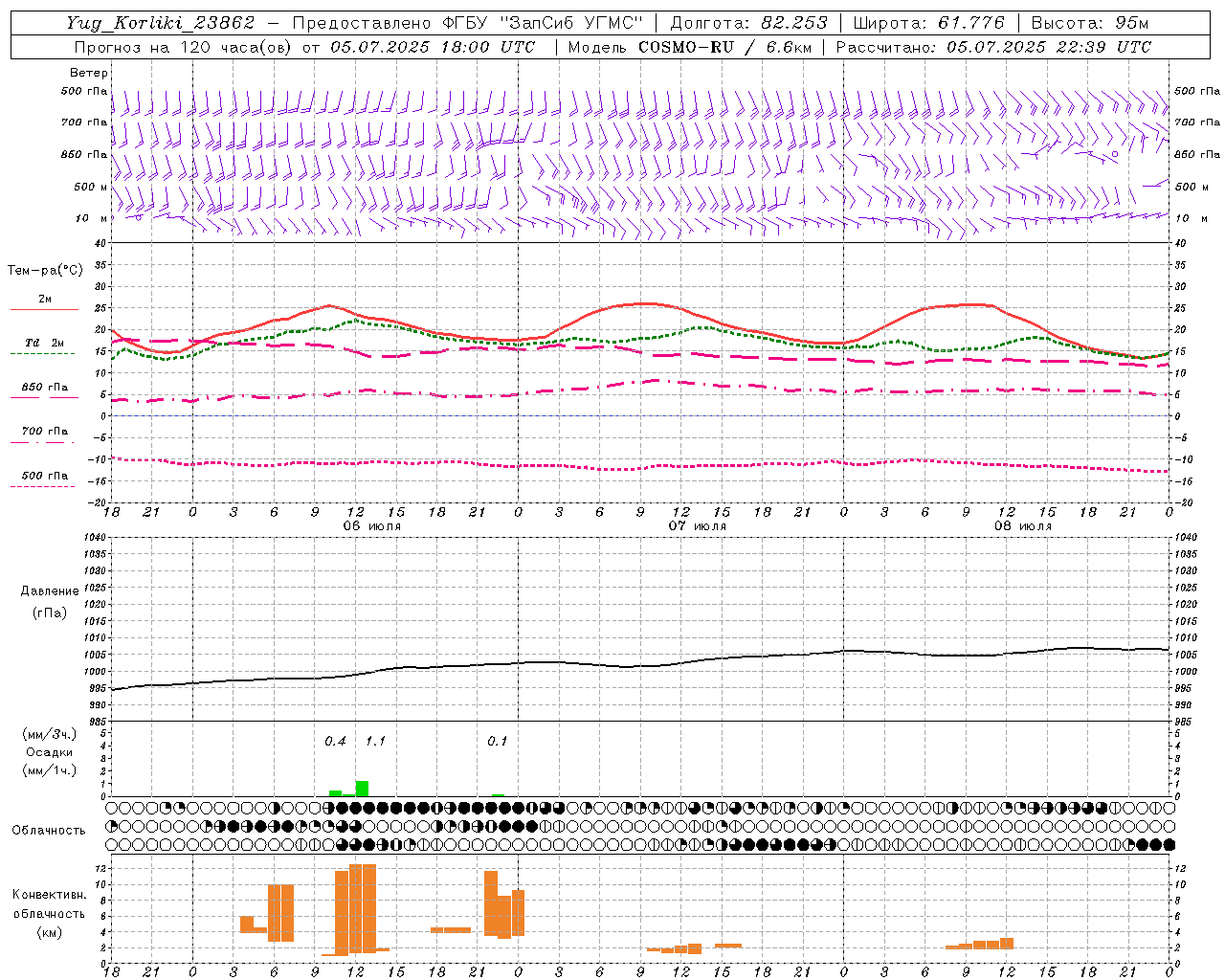Click the '(гПа)' unit under Давление
The height and width of the screenshot is (980, 1225).
coord(49,613)
